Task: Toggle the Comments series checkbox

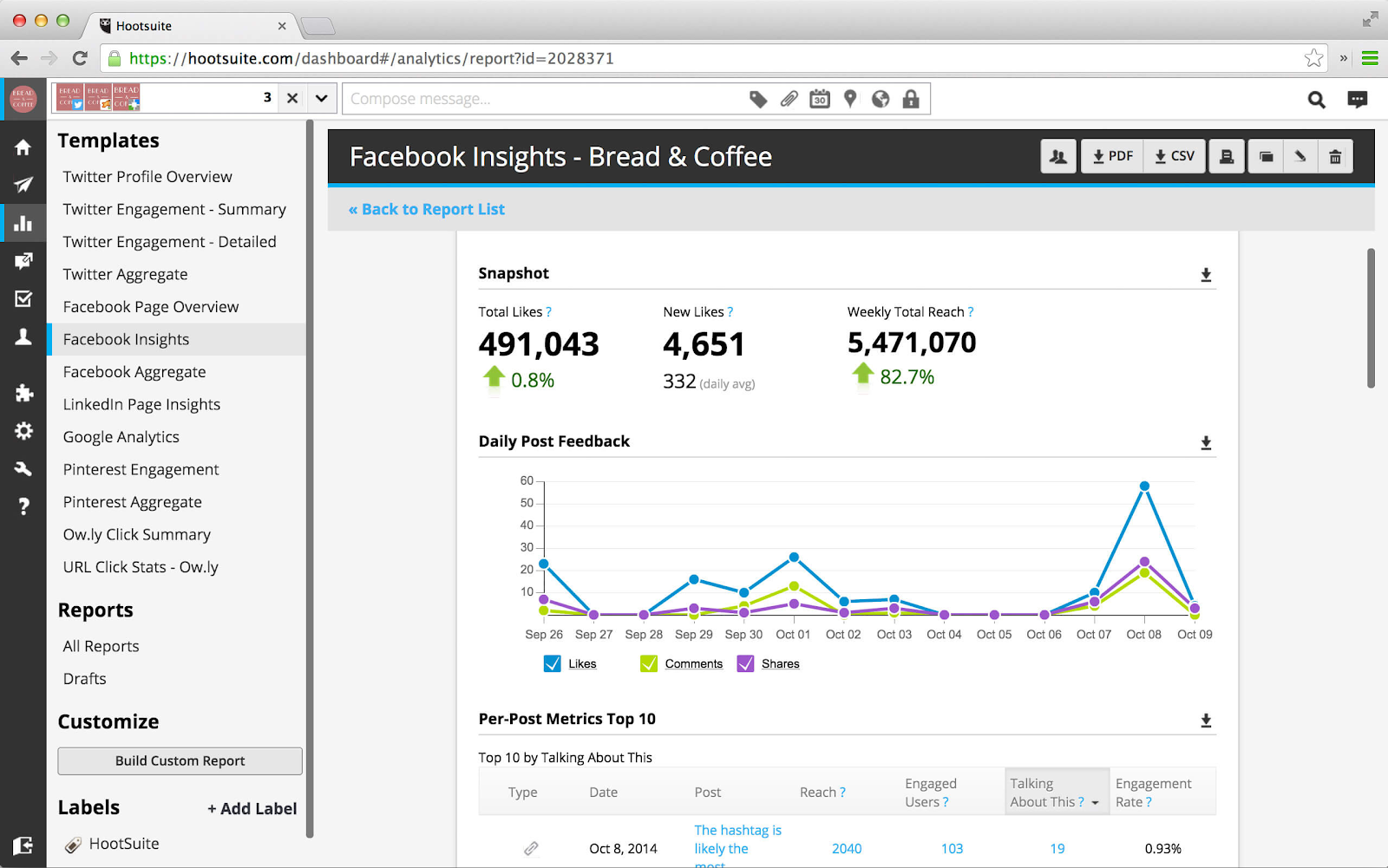Action: [648, 664]
